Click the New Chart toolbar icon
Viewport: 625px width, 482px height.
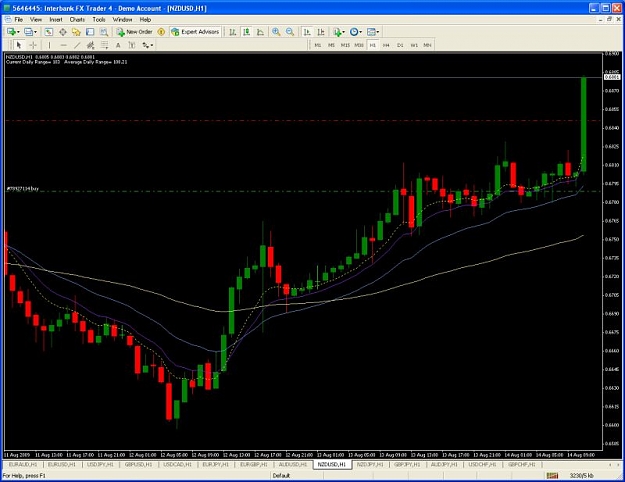coord(13,32)
